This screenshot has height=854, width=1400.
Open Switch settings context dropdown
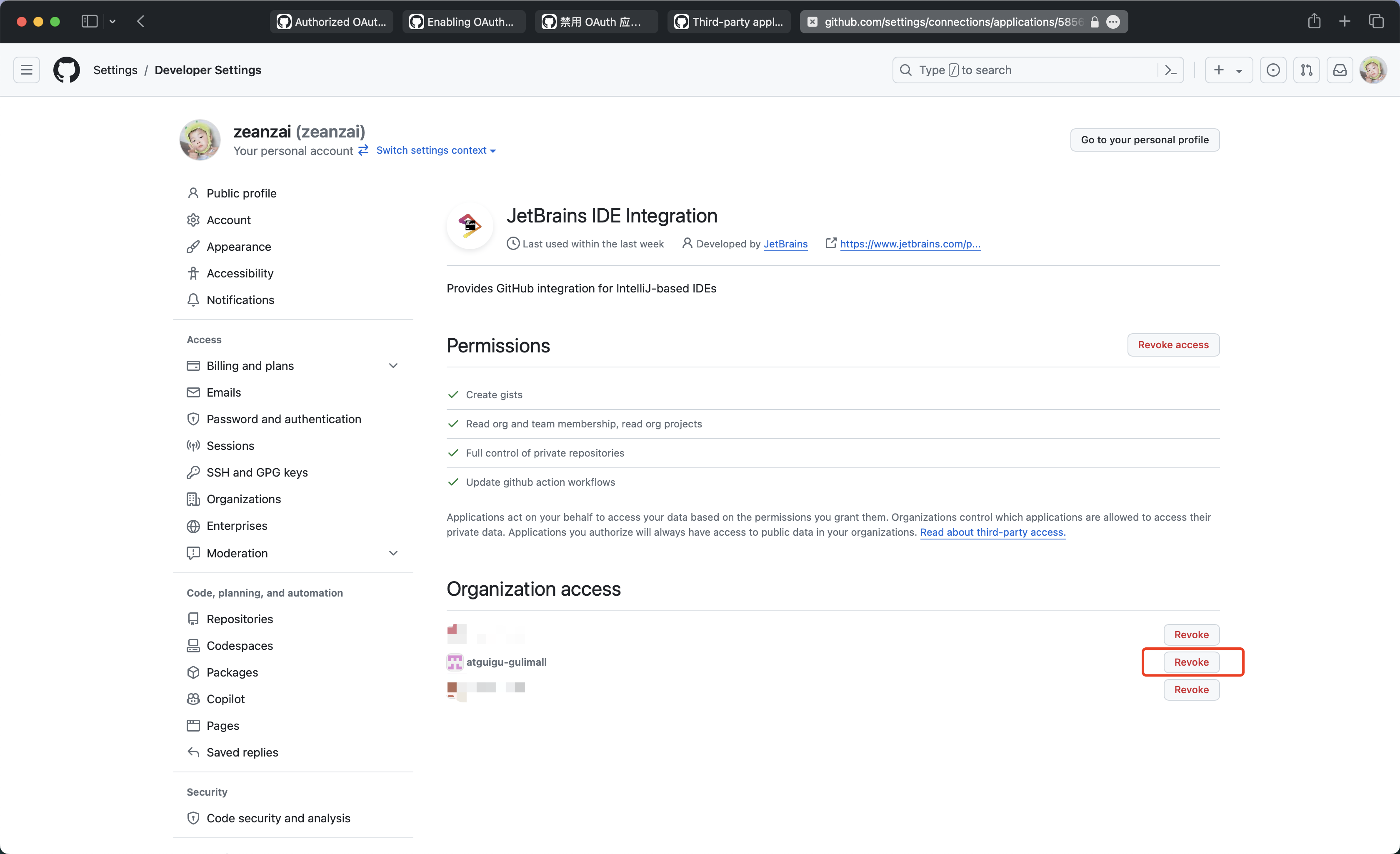(436, 150)
